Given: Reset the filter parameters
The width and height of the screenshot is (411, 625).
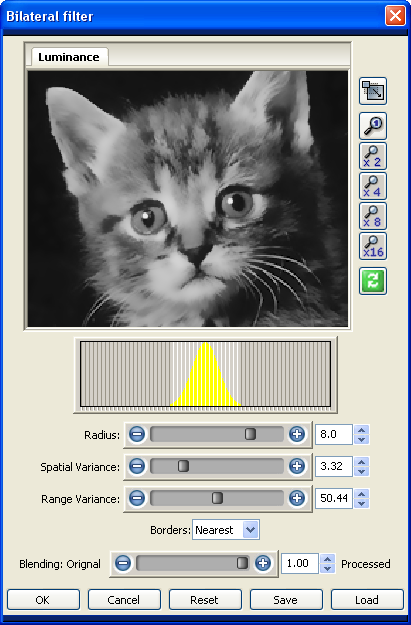Looking at the screenshot, I should click(x=205, y=599).
